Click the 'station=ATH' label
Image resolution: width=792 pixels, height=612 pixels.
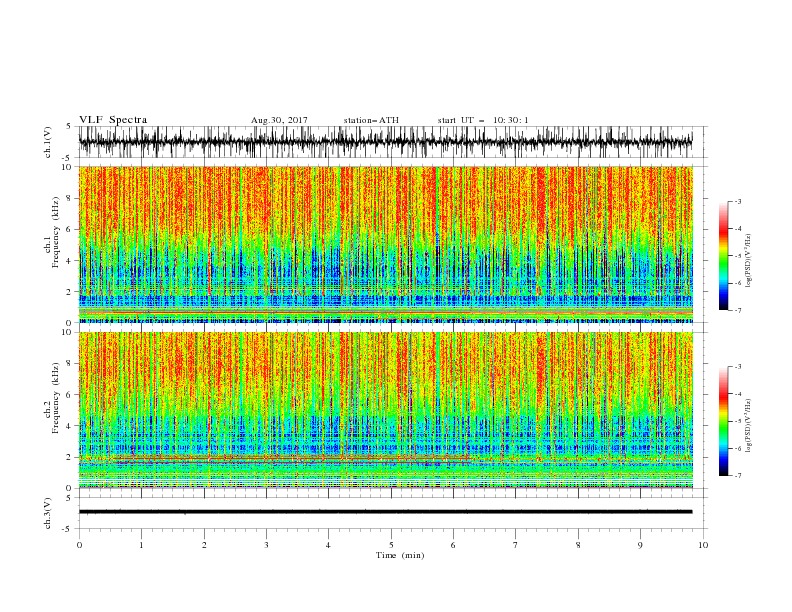click(371, 120)
